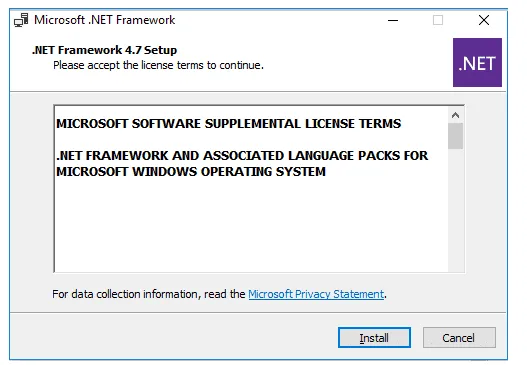
Task: Minimize the Microsoft .NET Framework window
Action: (393, 20)
